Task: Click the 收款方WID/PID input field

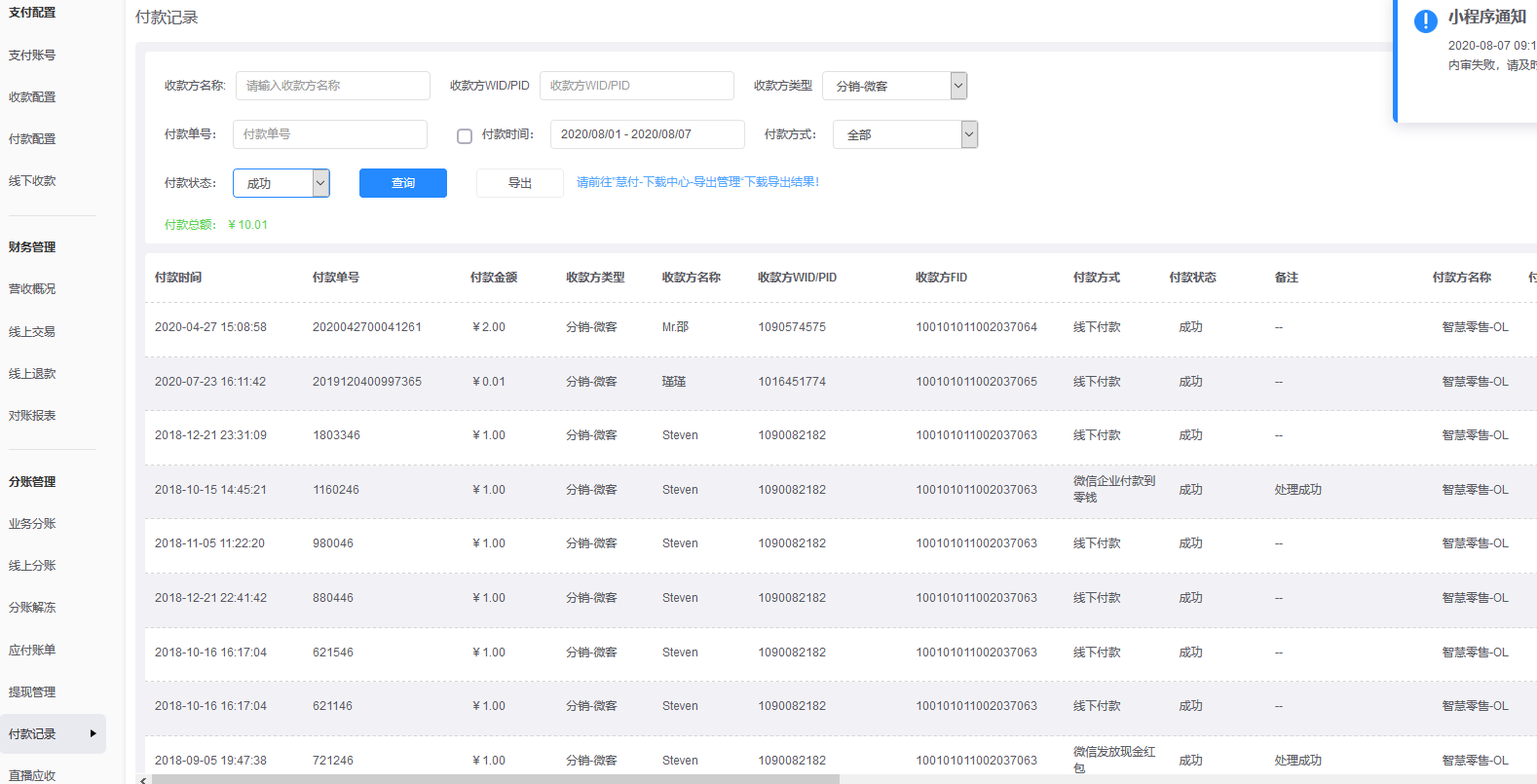Action: (636, 86)
